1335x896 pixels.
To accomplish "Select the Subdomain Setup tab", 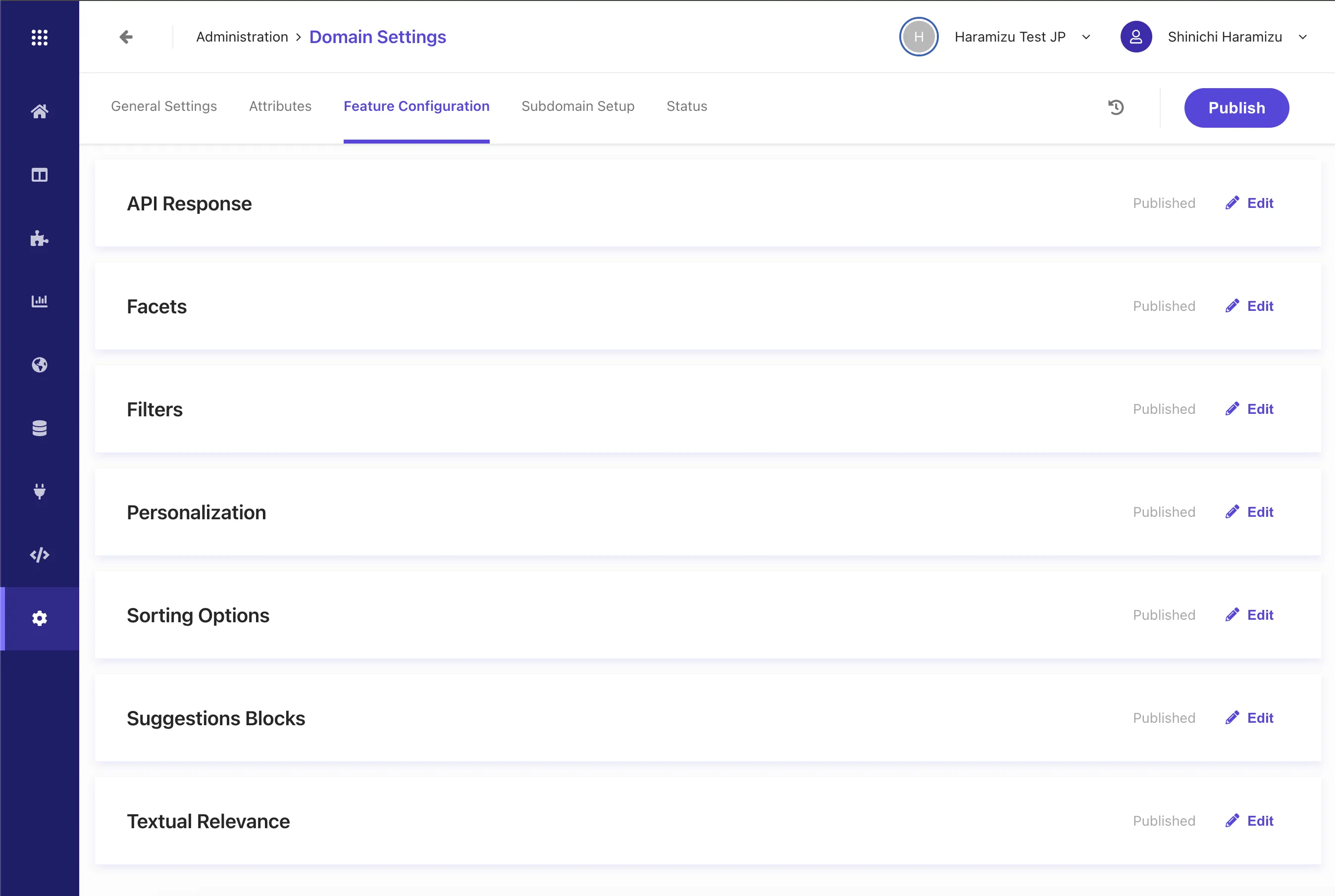I will 578,106.
